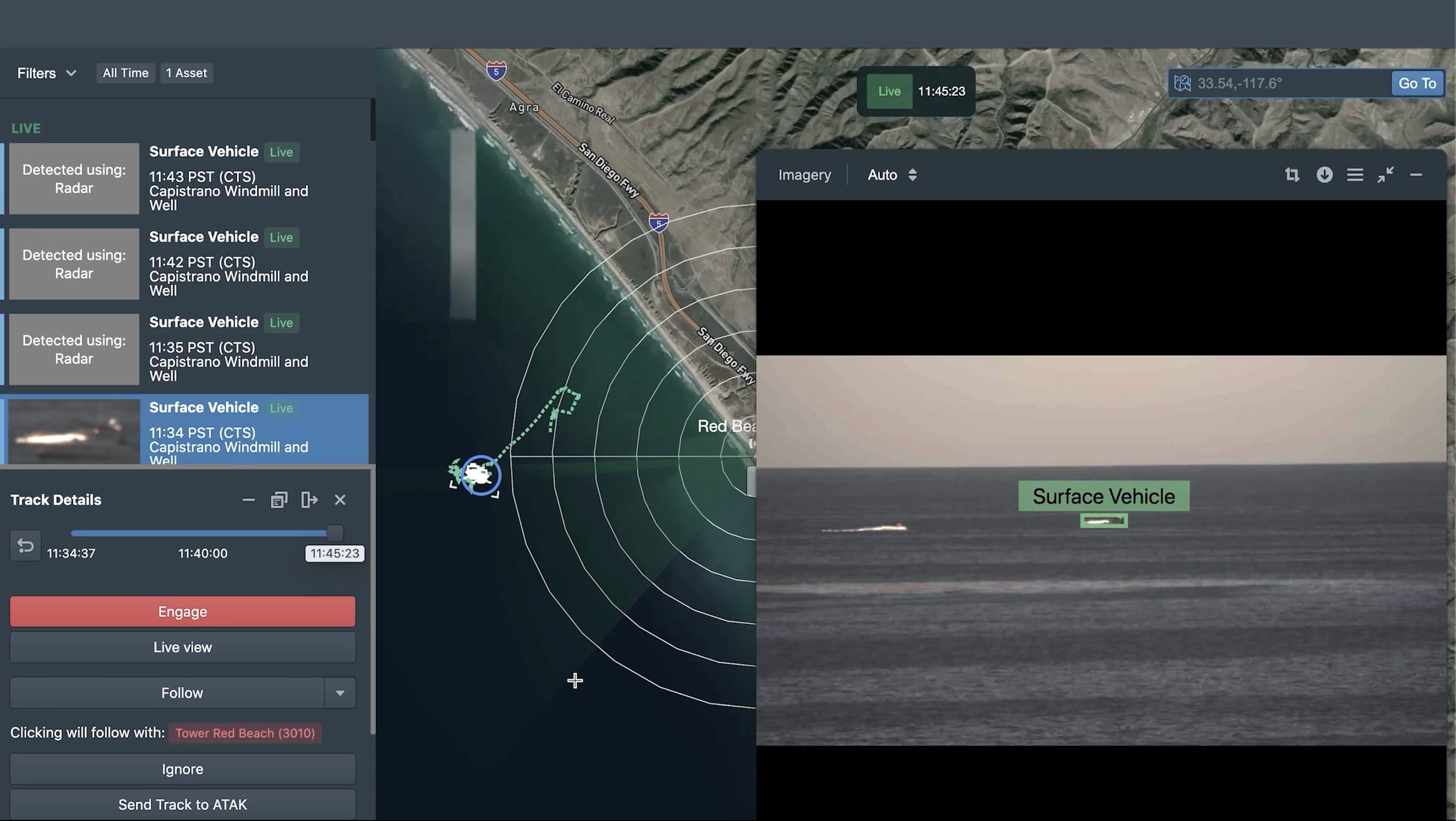Click the 1 Asset filter chip
Viewport: 1456px width, 821px height.
pyautogui.click(x=186, y=73)
